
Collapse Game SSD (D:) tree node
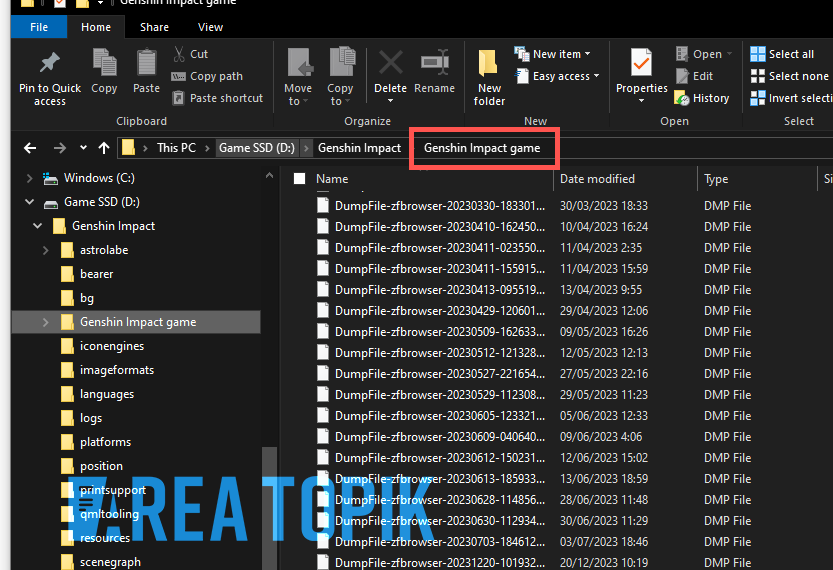click(29, 202)
